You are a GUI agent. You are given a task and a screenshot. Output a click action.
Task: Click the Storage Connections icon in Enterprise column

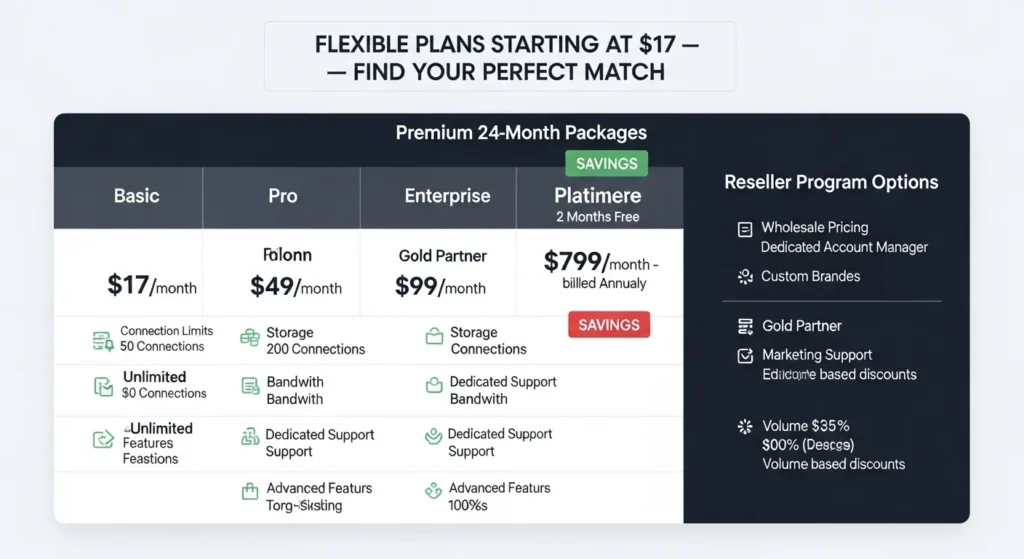pos(434,338)
